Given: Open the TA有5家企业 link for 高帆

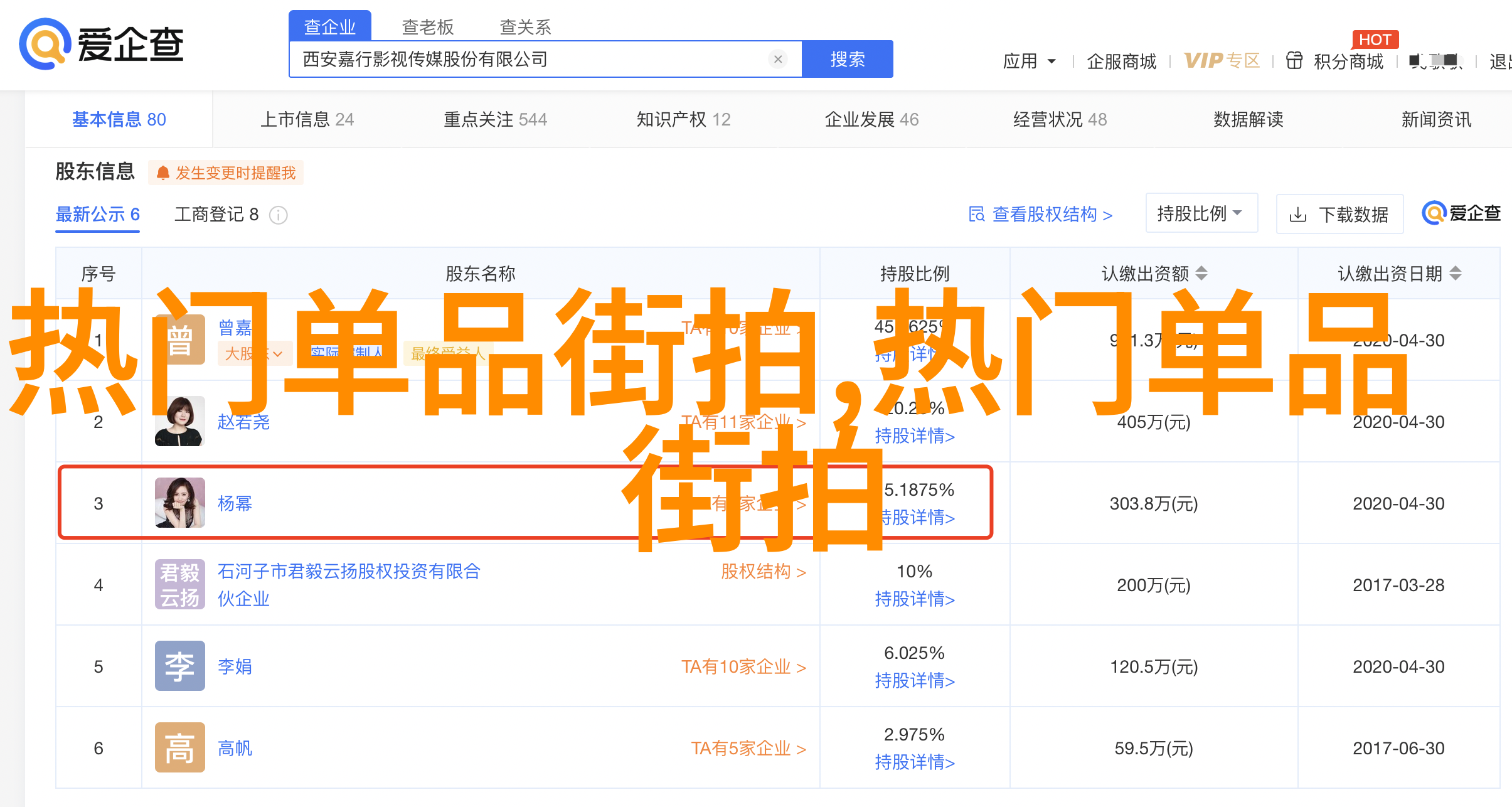Looking at the screenshot, I should 748,748.
